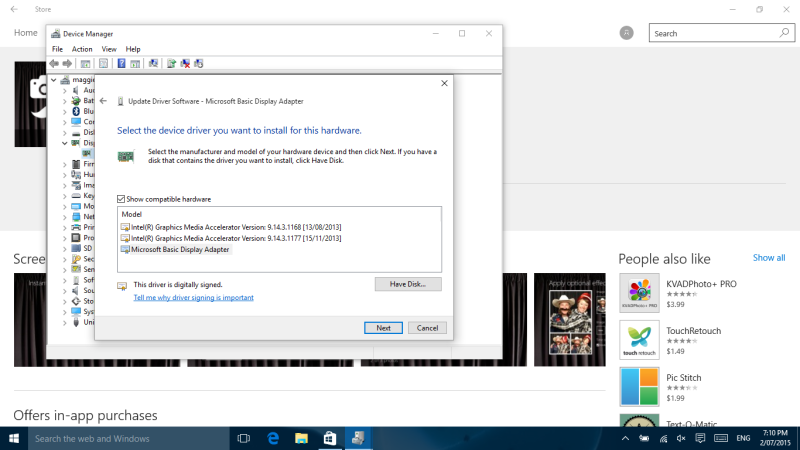Image resolution: width=800 pixels, height=450 pixels.
Task: Click the touch keyboard tray icon
Action: 720,438
